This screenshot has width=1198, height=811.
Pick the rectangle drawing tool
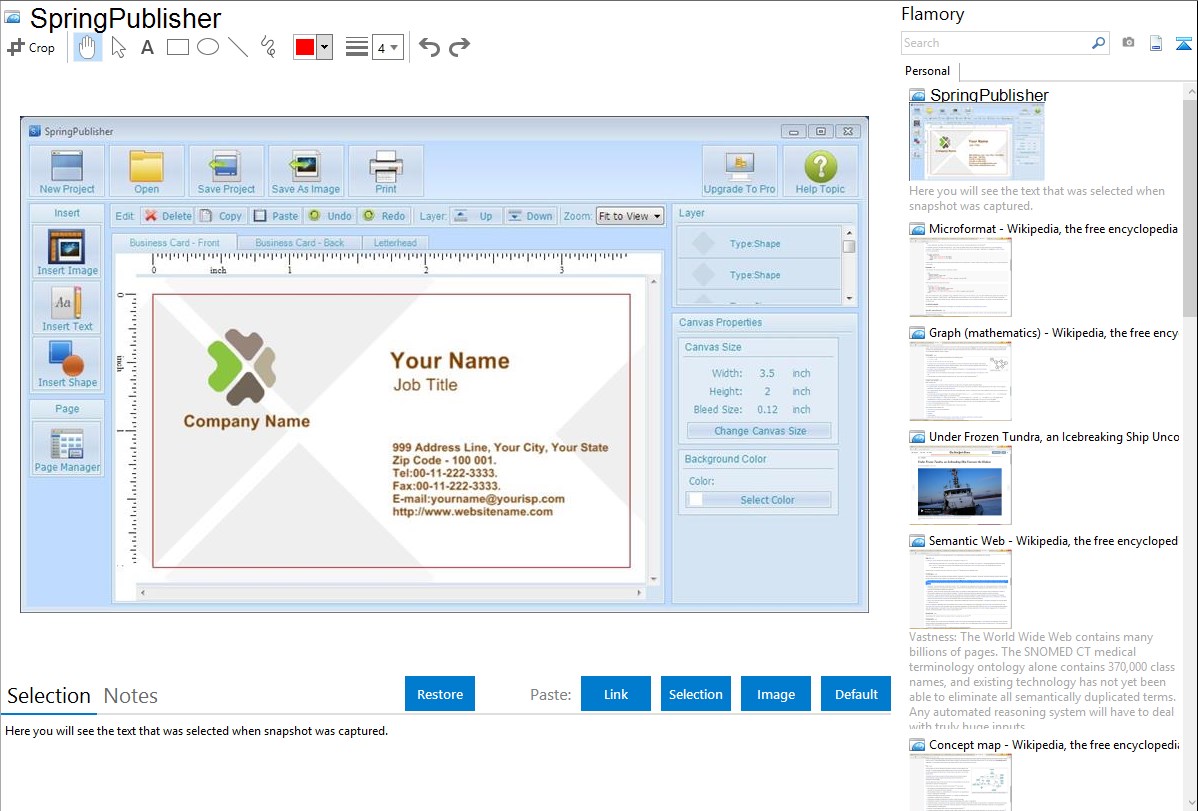point(178,47)
